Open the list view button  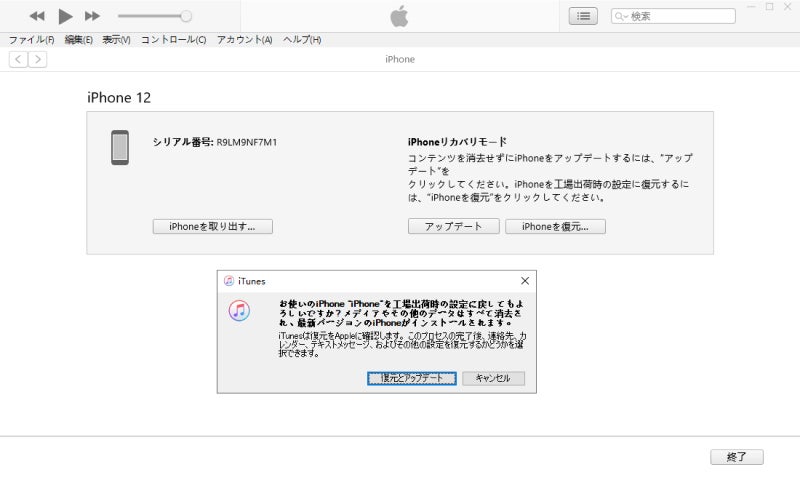click(583, 16)
